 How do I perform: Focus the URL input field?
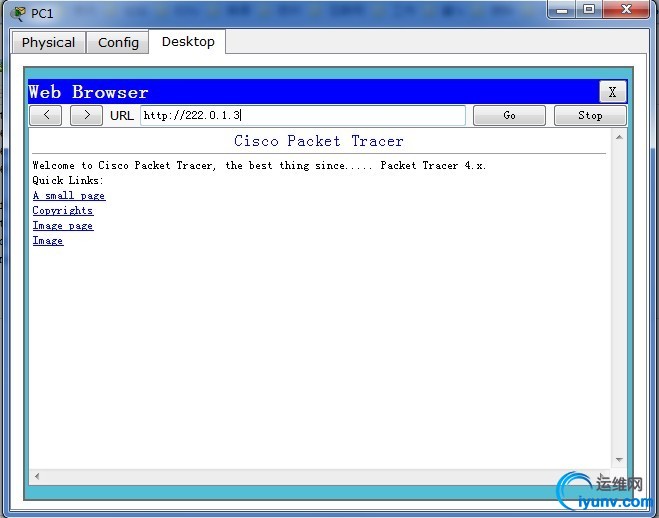tap(303, 116)
